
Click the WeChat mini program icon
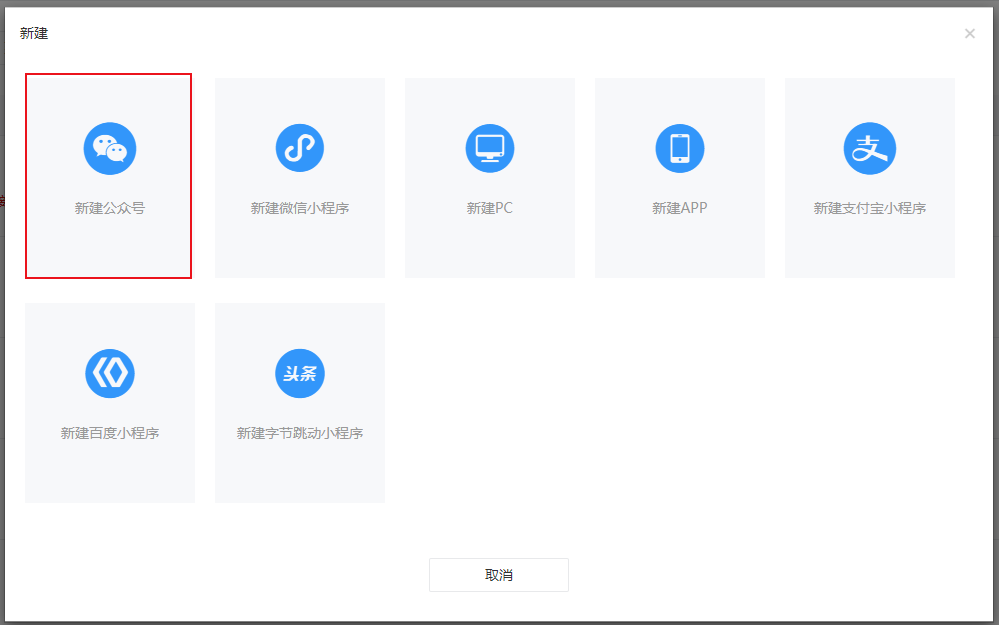coord(299,148)
